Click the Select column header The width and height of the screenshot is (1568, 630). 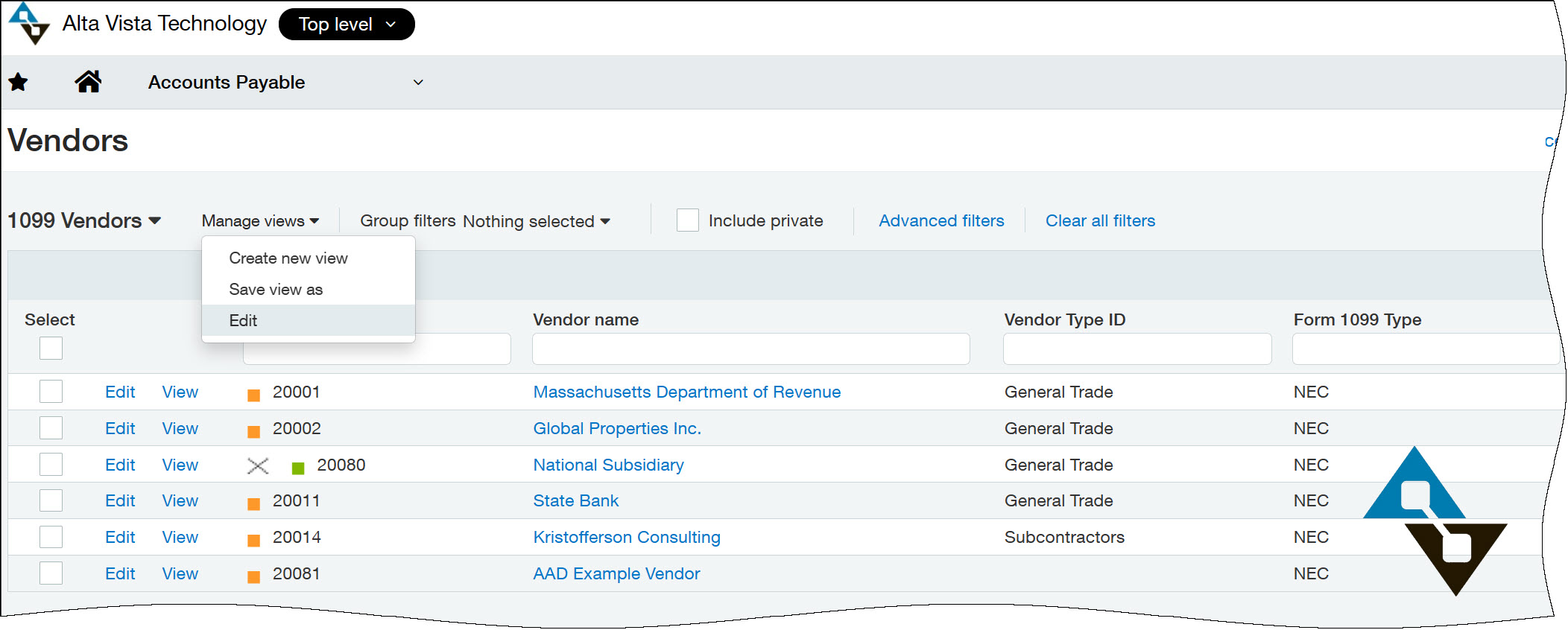(50, 319)
